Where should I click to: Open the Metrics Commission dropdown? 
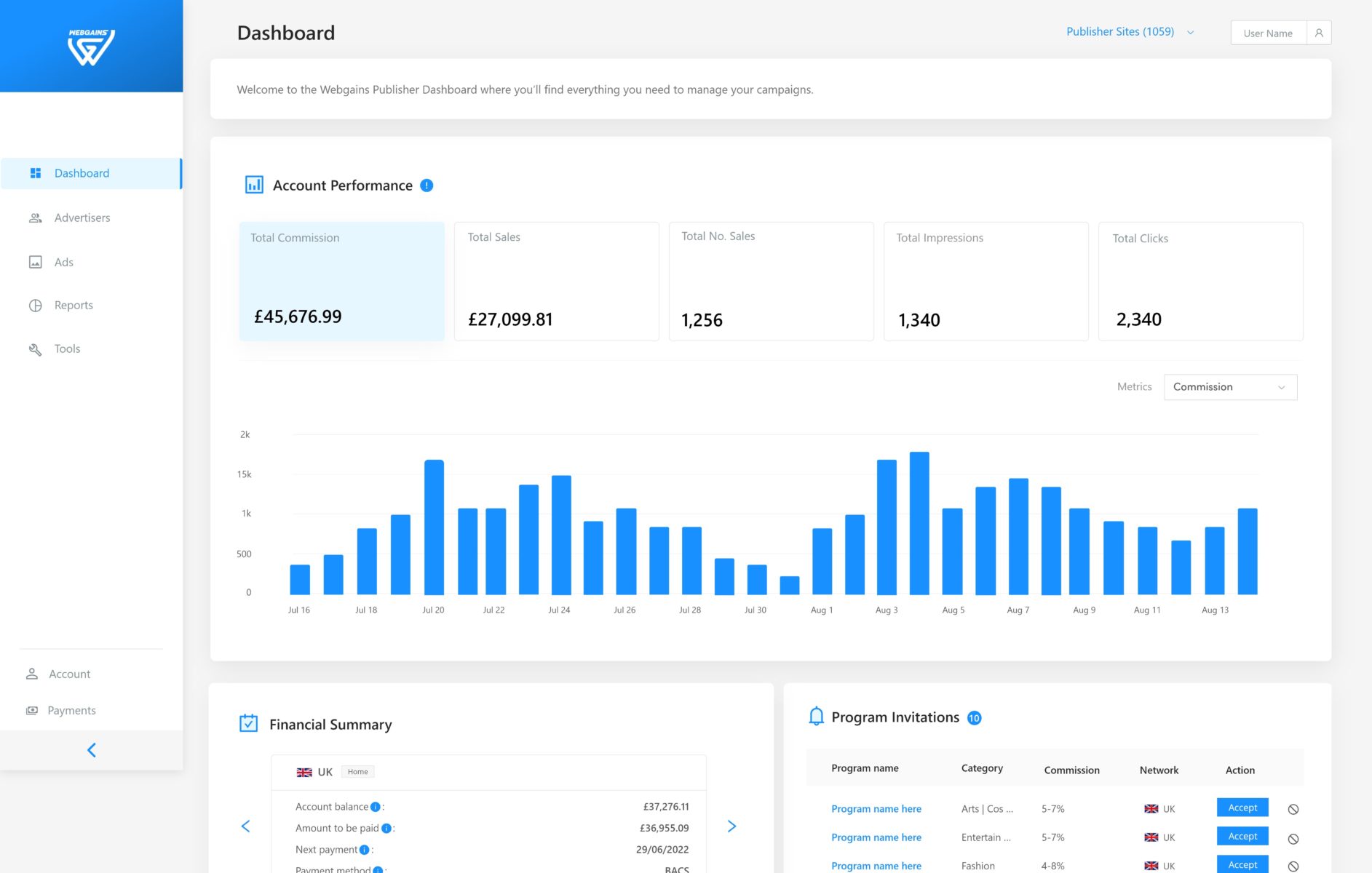(1229, 386)
